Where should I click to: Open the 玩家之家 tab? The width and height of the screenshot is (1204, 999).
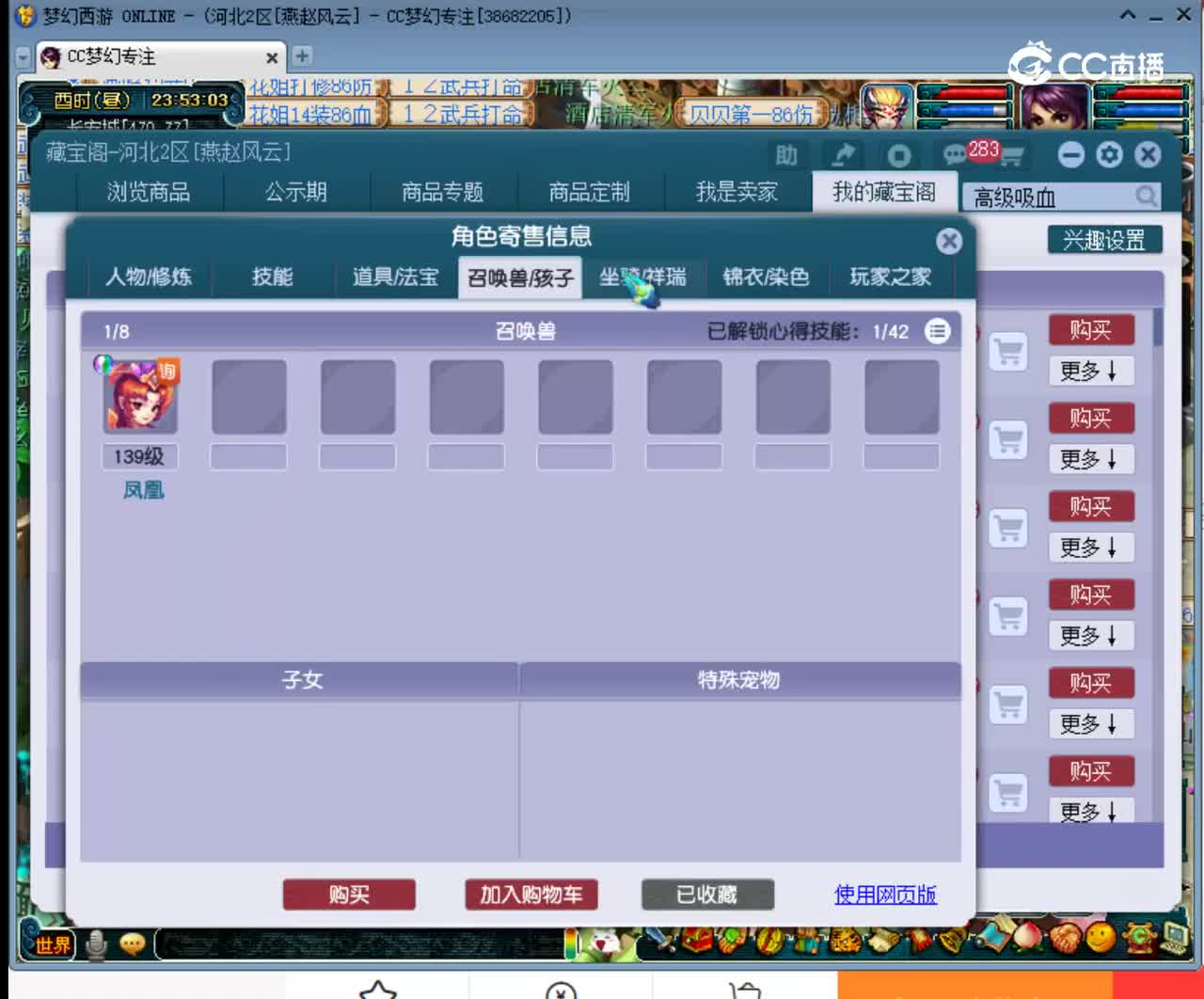[x=891, y=277]
